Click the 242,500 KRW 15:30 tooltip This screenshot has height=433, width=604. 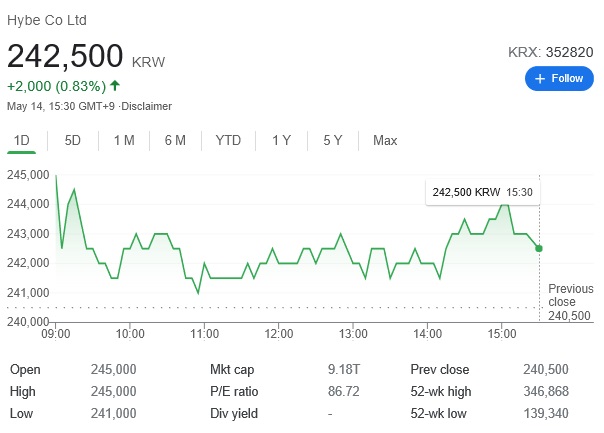pos(483,192)
